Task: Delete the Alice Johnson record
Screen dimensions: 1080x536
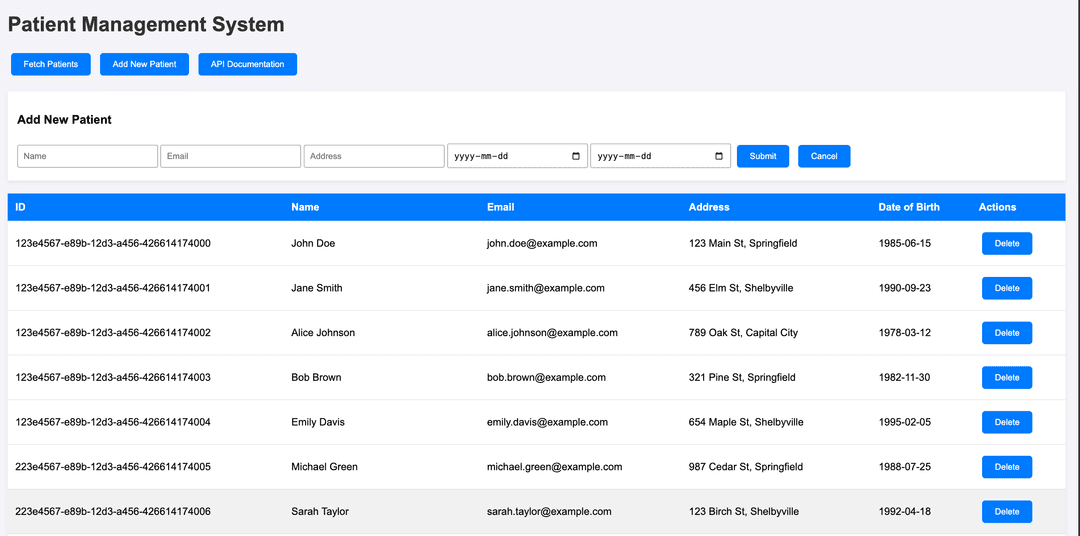Action: [x=1007, y=333]
